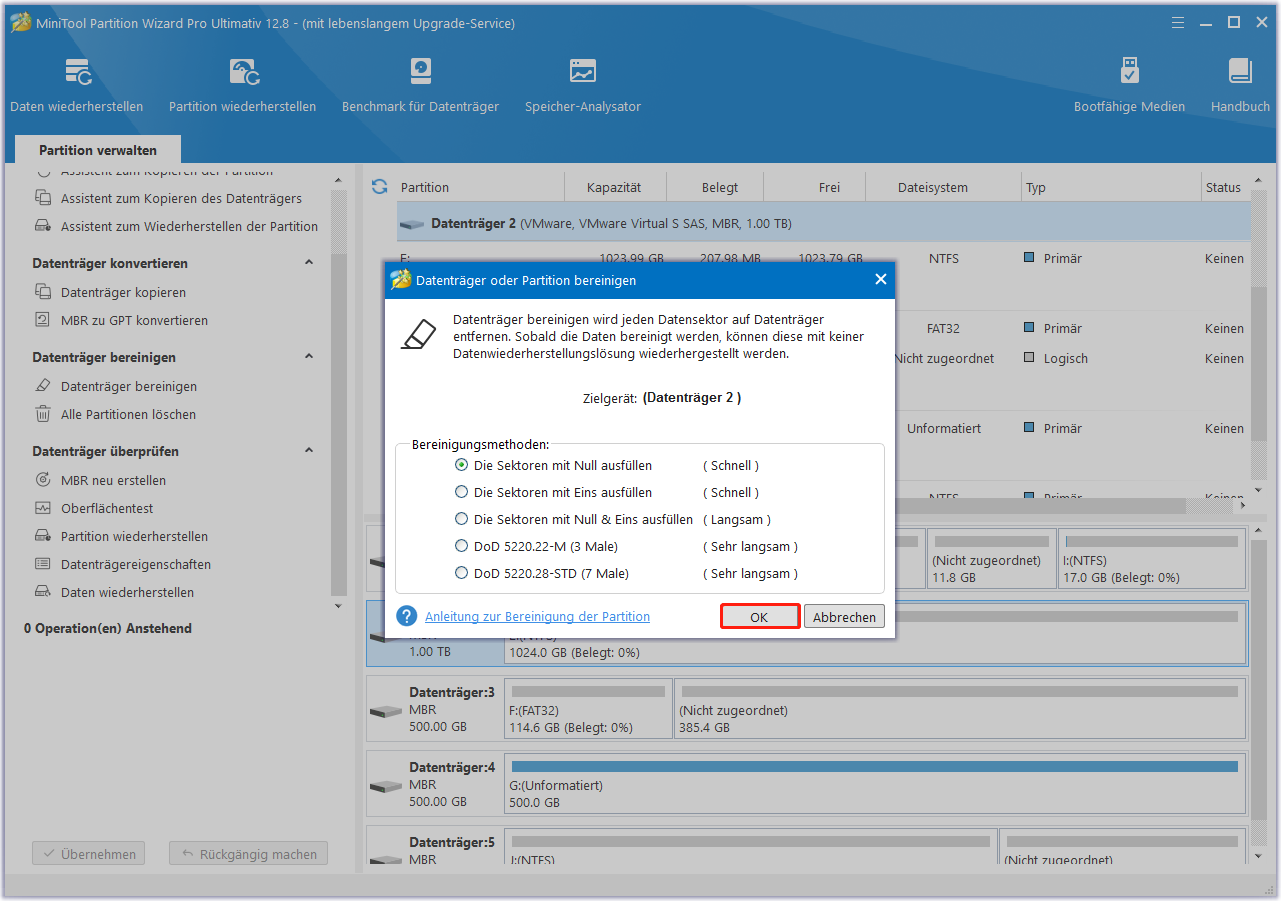
Task: Select Datenträger 2 header row
Action: (824, 224)
